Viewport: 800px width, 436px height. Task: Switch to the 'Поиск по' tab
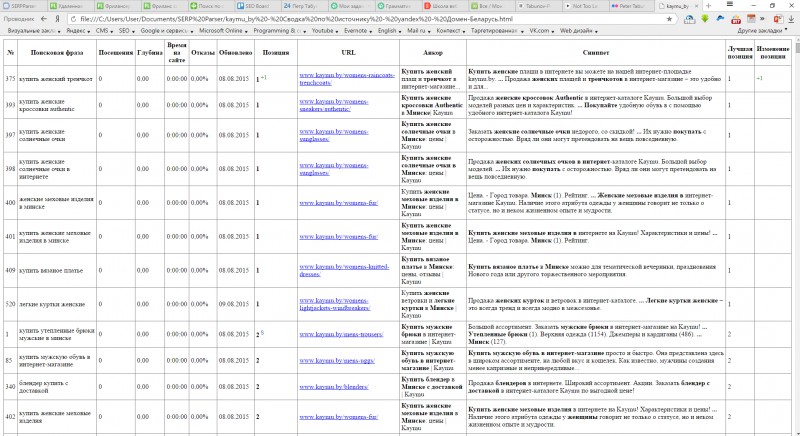click(x=210, y=6)
